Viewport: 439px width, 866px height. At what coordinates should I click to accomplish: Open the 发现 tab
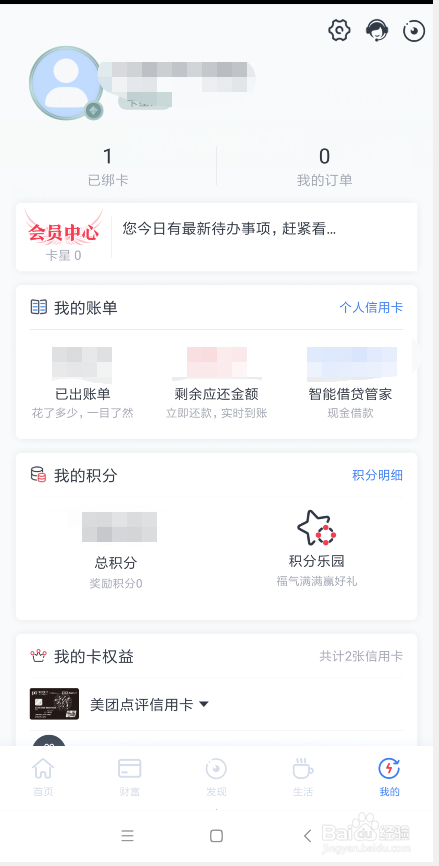point(216,778)
